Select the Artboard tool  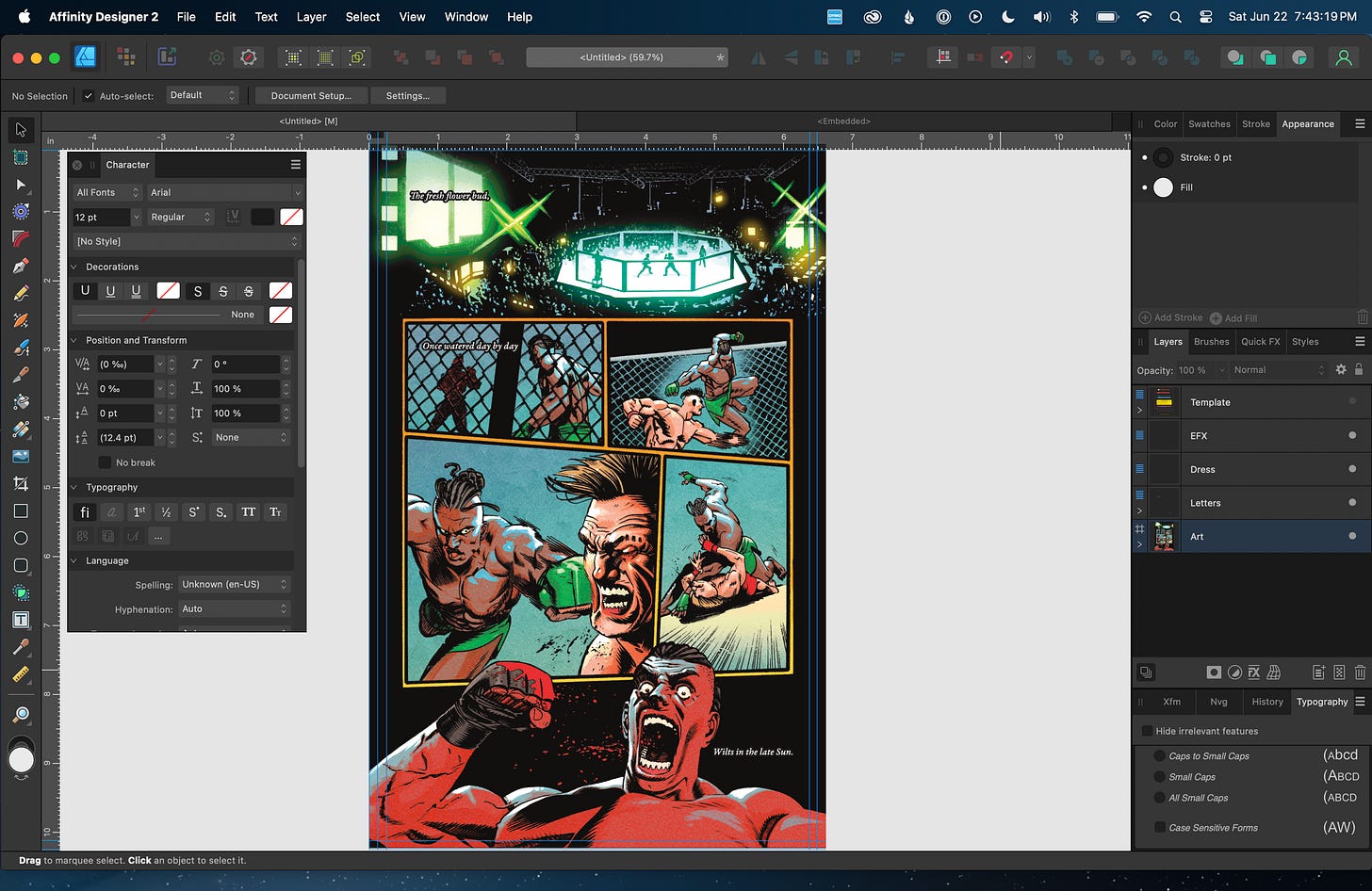[21, 156]
